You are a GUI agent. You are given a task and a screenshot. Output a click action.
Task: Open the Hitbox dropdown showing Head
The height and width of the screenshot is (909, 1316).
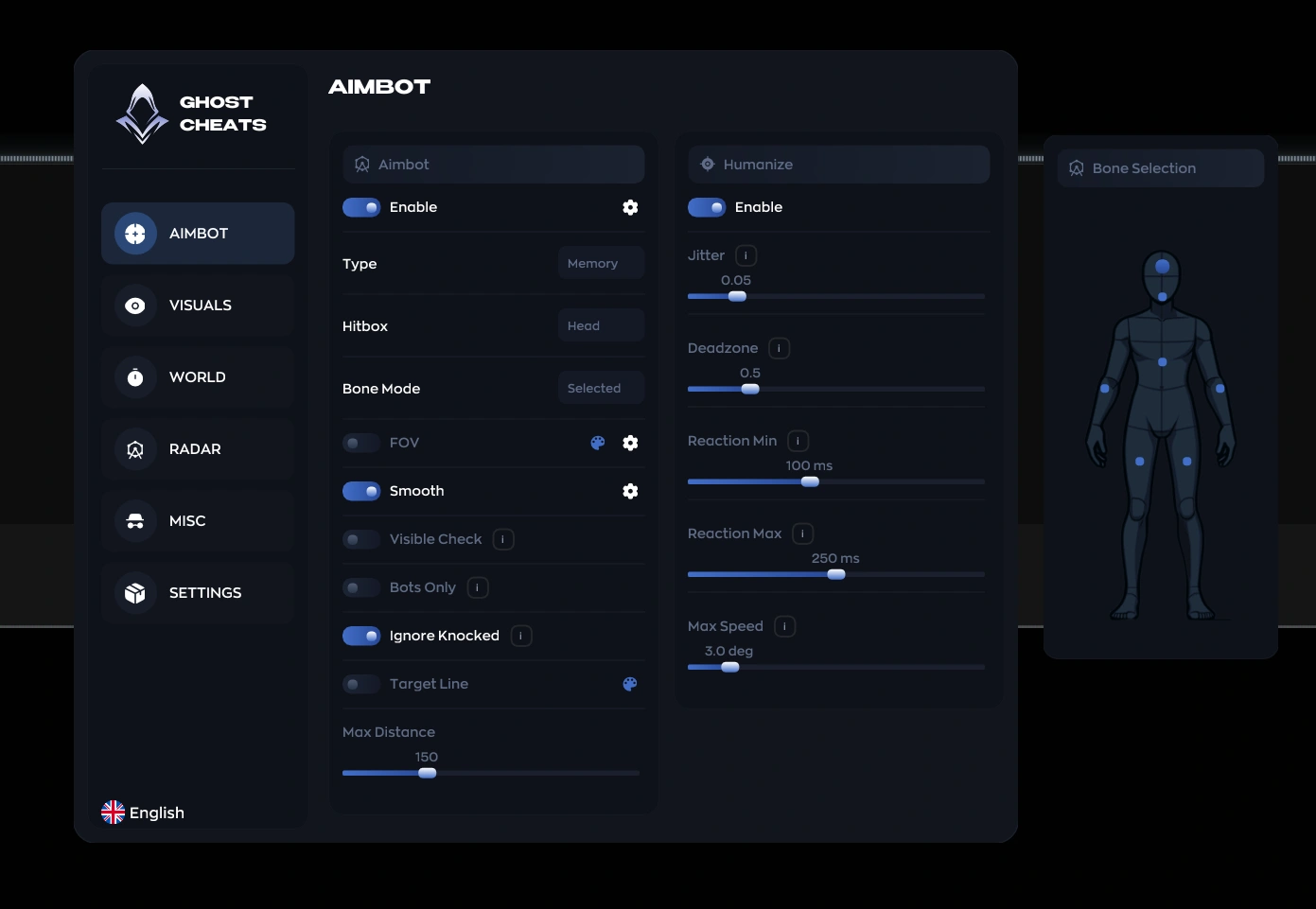[601, 325]
